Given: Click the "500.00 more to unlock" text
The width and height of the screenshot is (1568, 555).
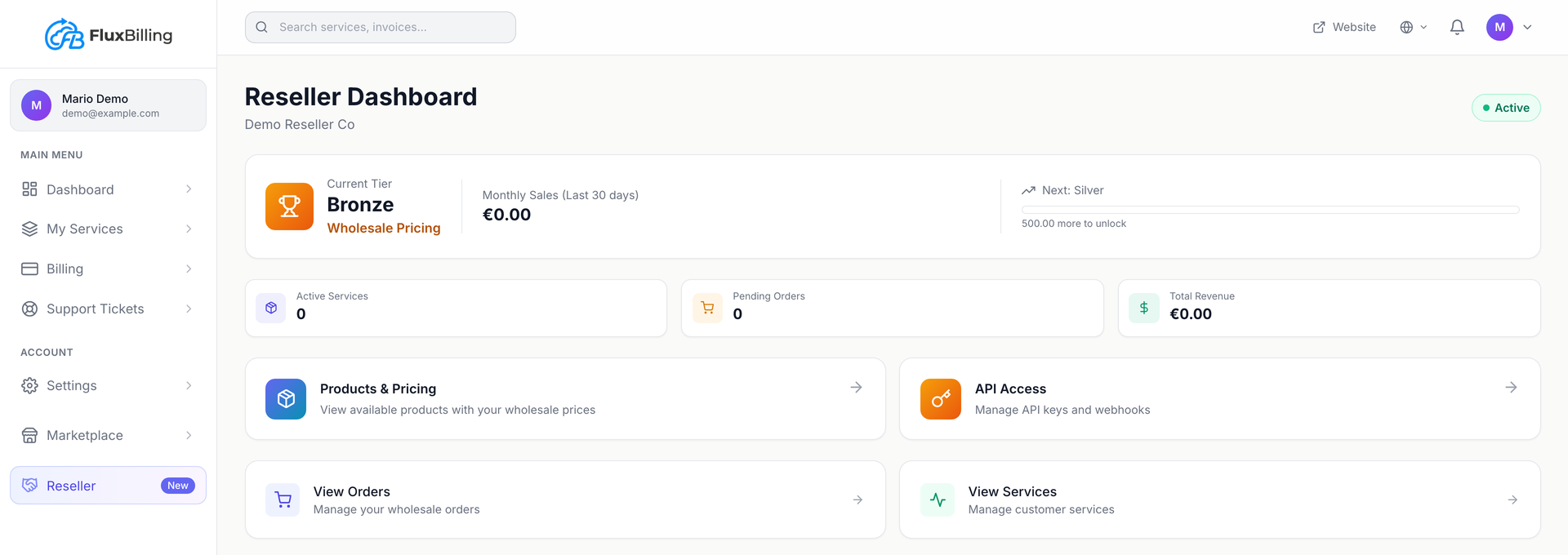Looking at the screenshot, I should coord(1074,224).
